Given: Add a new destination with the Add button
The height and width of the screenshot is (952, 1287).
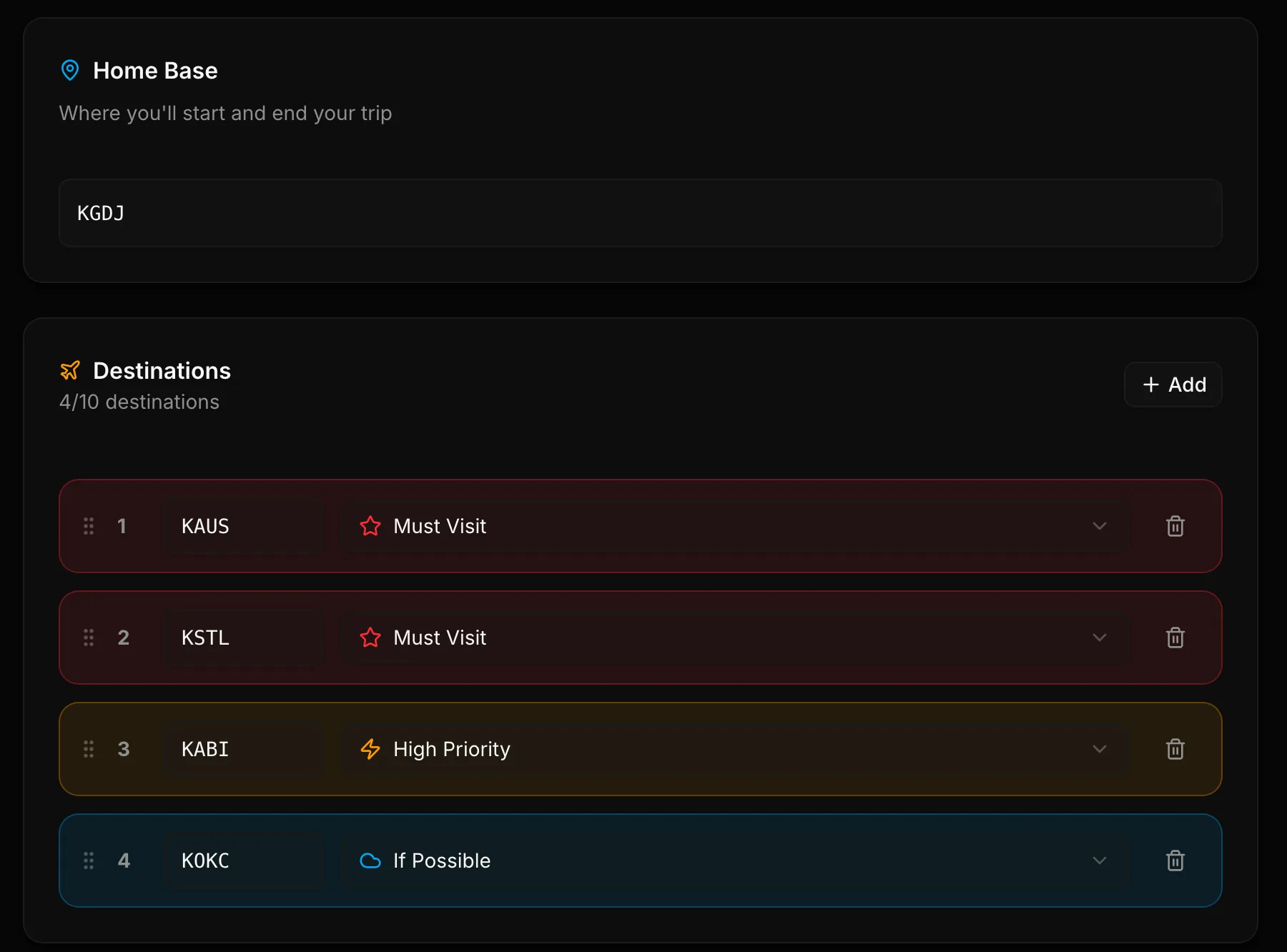Looking at the screenshot, I should [x=1173, y=385].
